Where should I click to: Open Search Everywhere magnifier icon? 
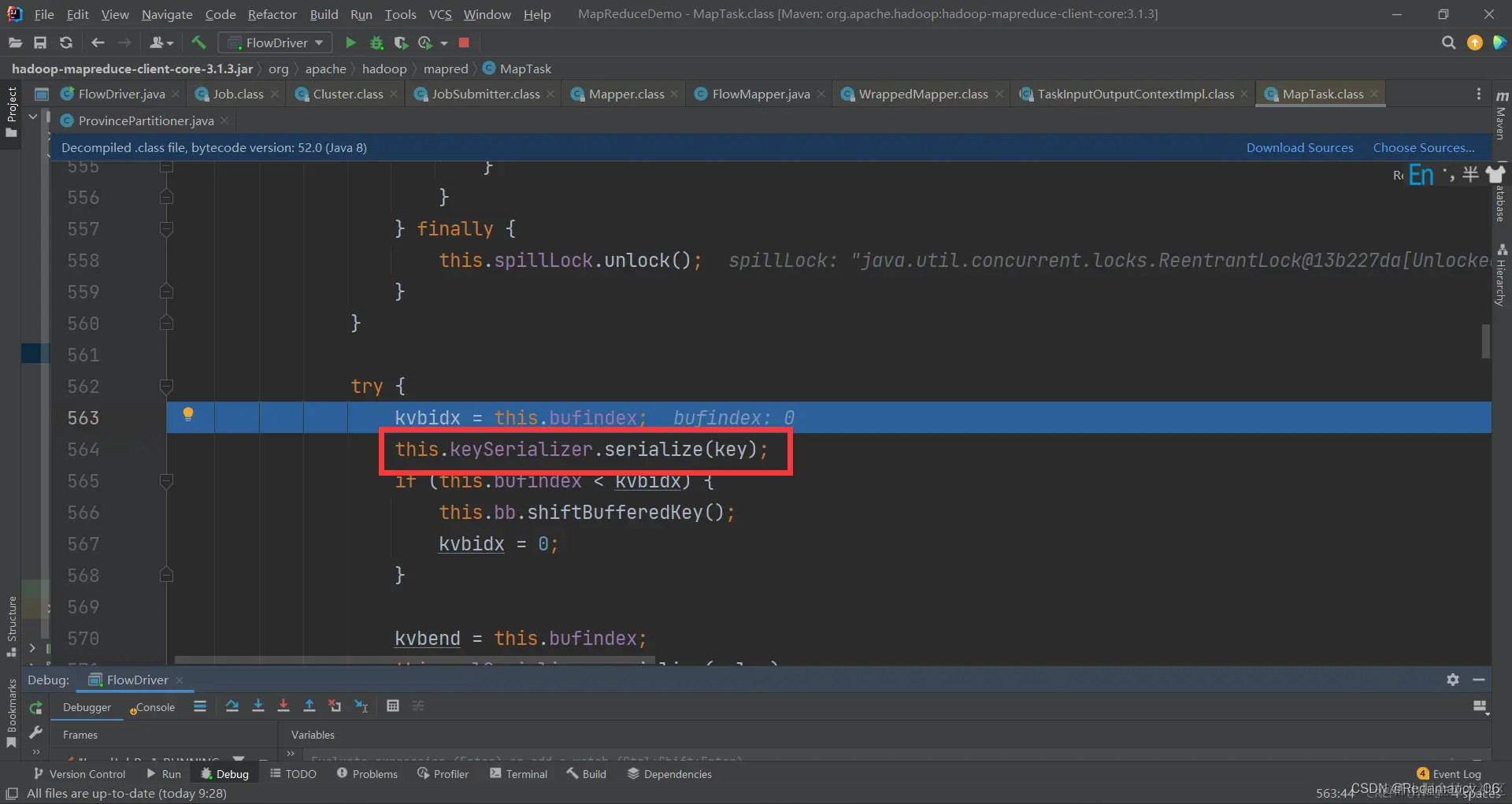pos(1448,43)
